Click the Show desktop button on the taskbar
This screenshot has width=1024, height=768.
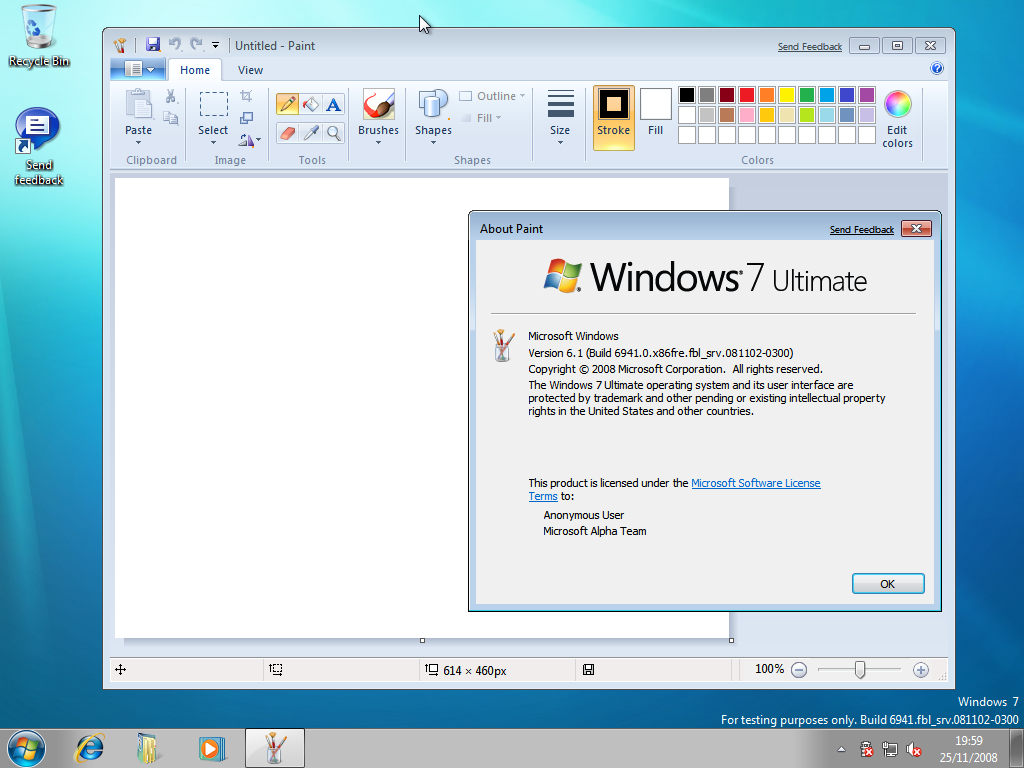point(1017,748)
